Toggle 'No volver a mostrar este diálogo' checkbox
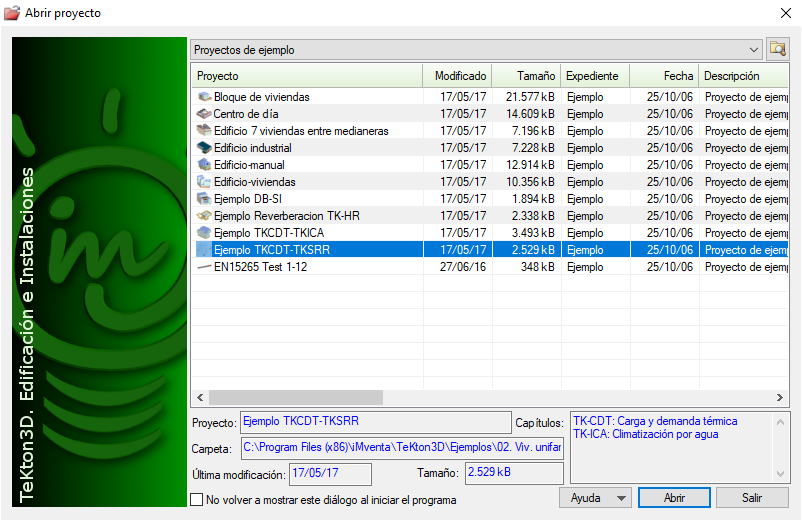The width and height of the screenshot is (802, 521). (196, 500)
